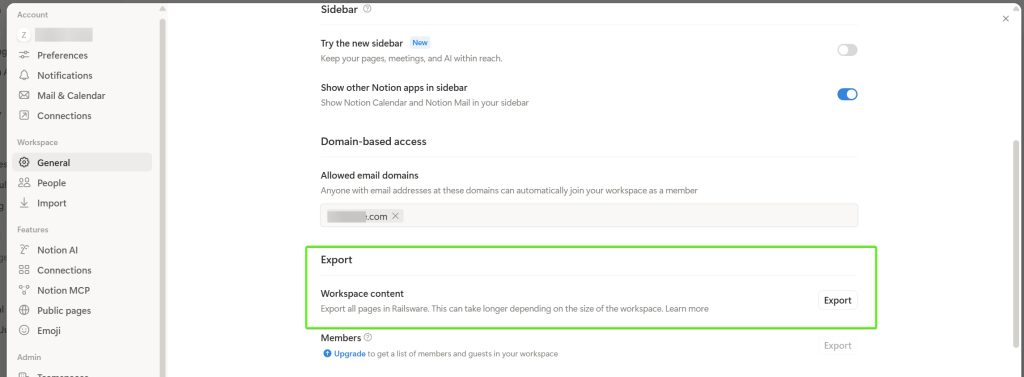Click the "Domain-based access" heading
The width and height of the screenshot is (1024, 377).
pyautogui.click(x=374, y=141)
